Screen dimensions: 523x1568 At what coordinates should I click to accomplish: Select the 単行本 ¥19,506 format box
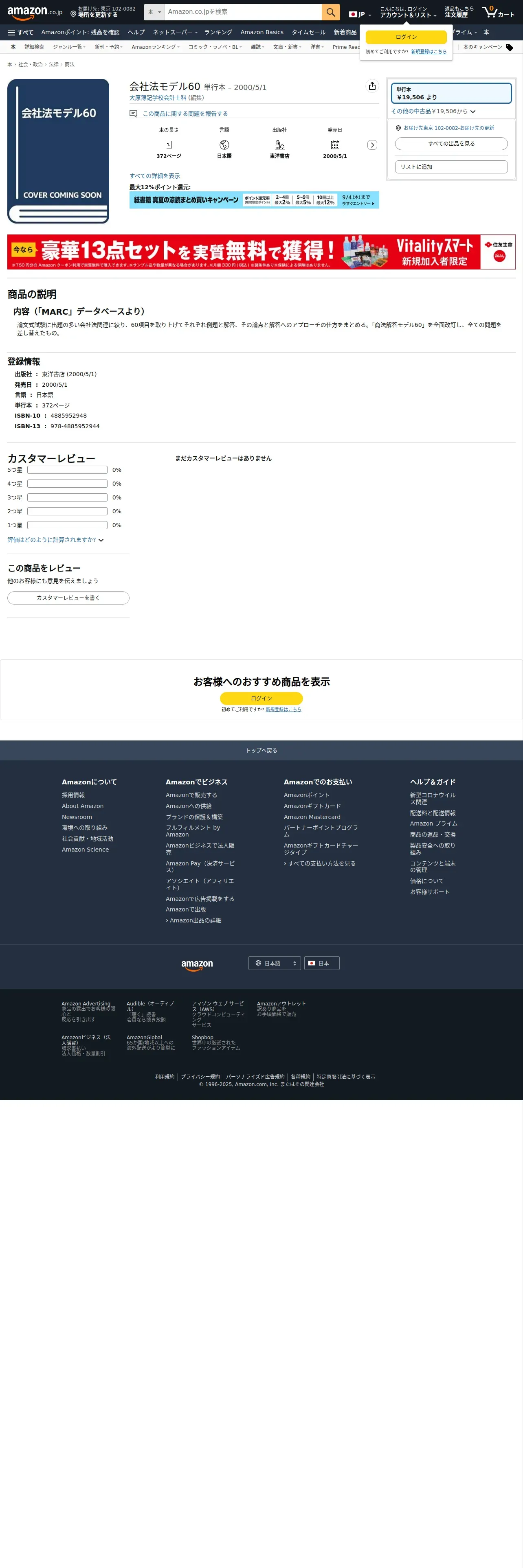(x=451, y=93)
